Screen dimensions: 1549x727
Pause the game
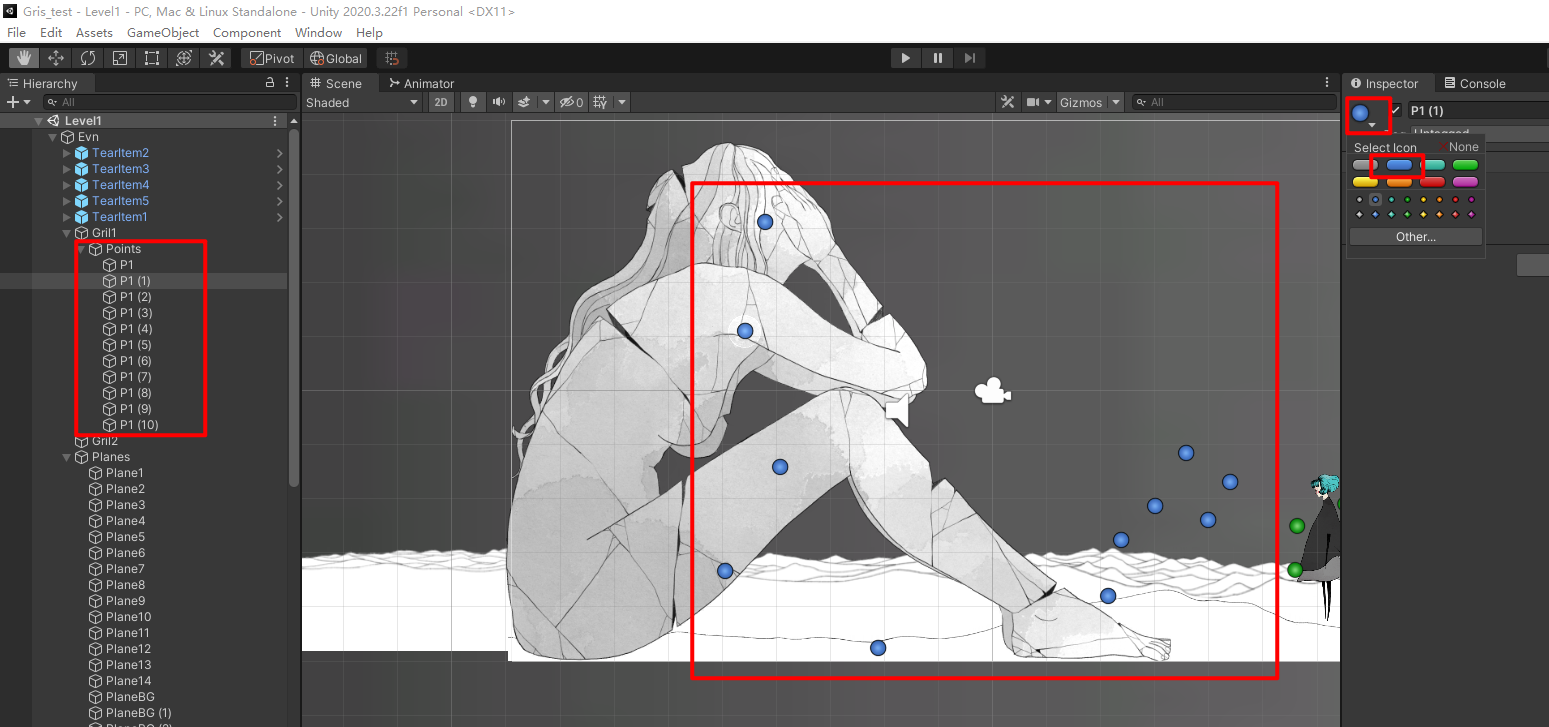[937, 58]
